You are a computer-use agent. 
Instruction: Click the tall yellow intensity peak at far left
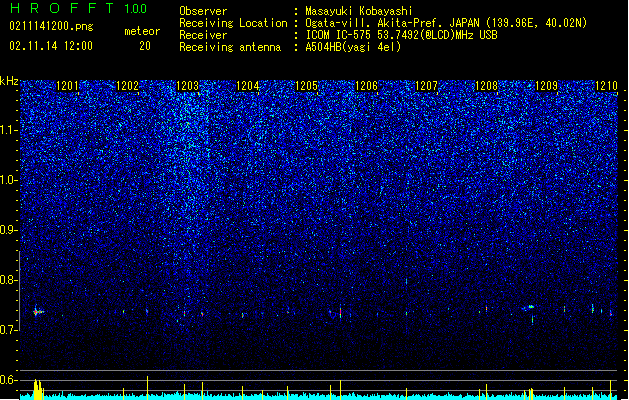coord(38,389)
